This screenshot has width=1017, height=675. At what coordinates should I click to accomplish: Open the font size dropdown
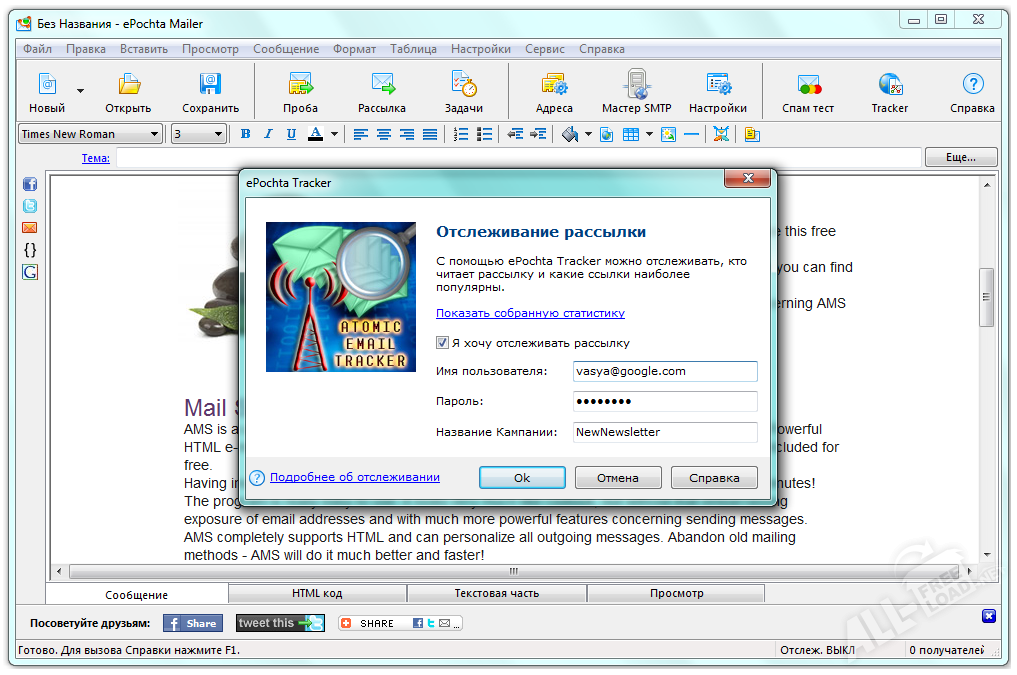219,134
